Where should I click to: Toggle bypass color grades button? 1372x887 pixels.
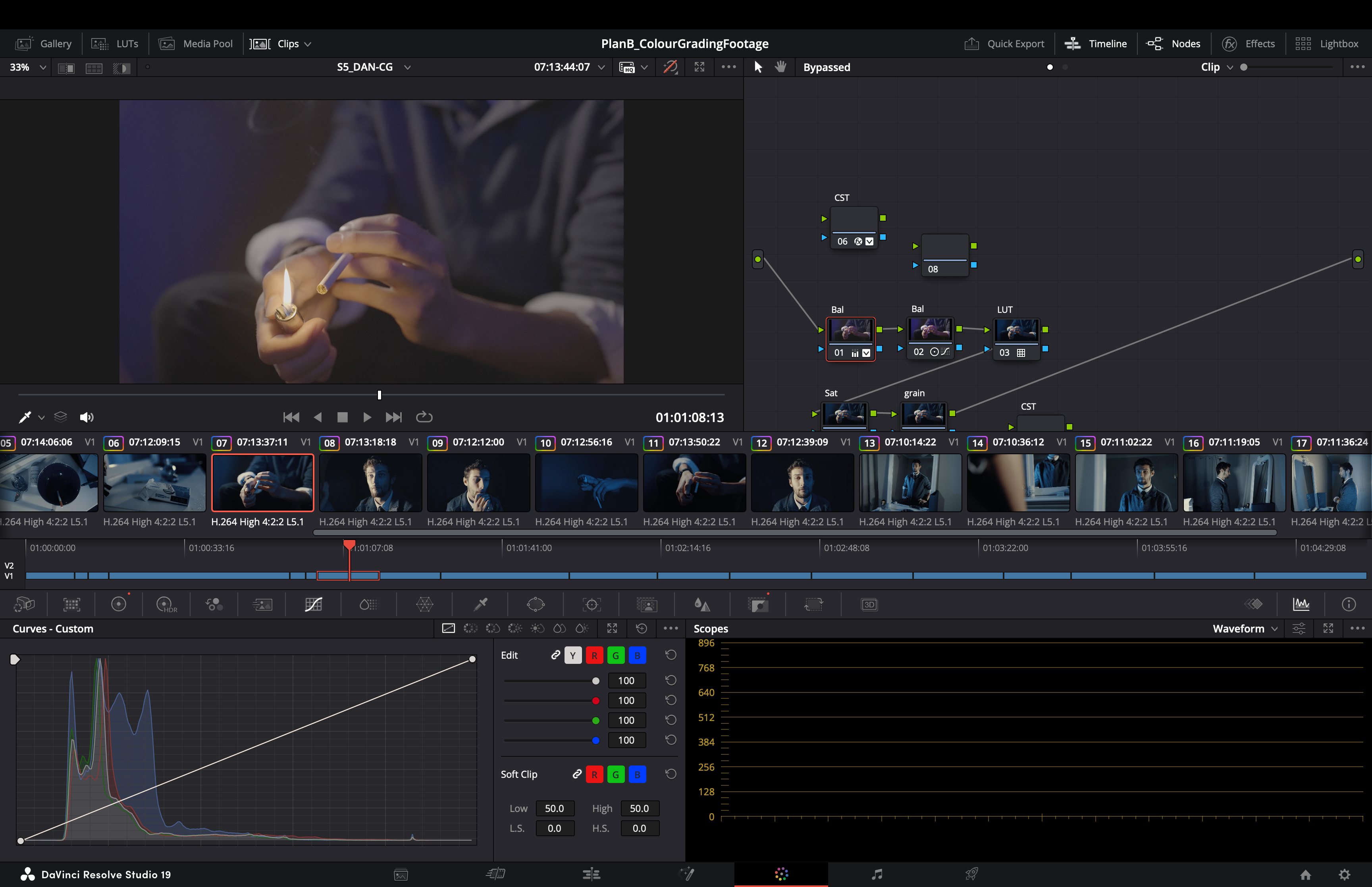click(x=670, y=67)
